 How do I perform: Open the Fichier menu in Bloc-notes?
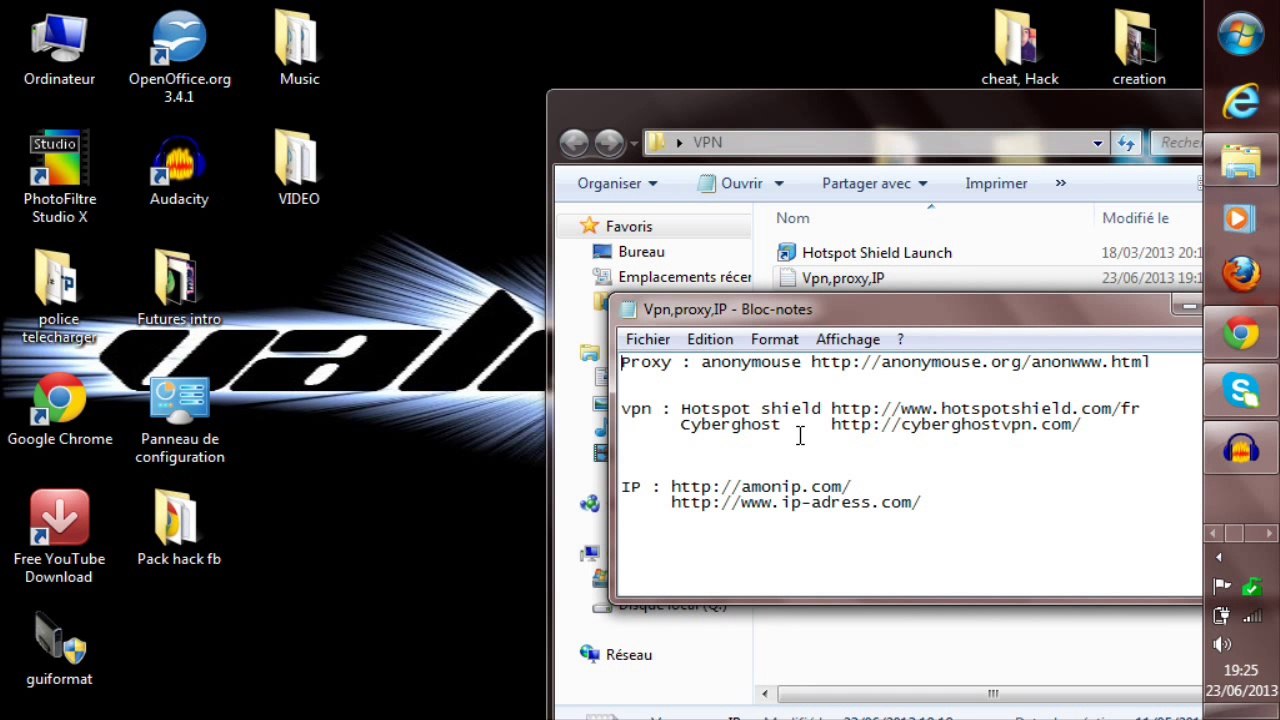click(x=647, y=340)
